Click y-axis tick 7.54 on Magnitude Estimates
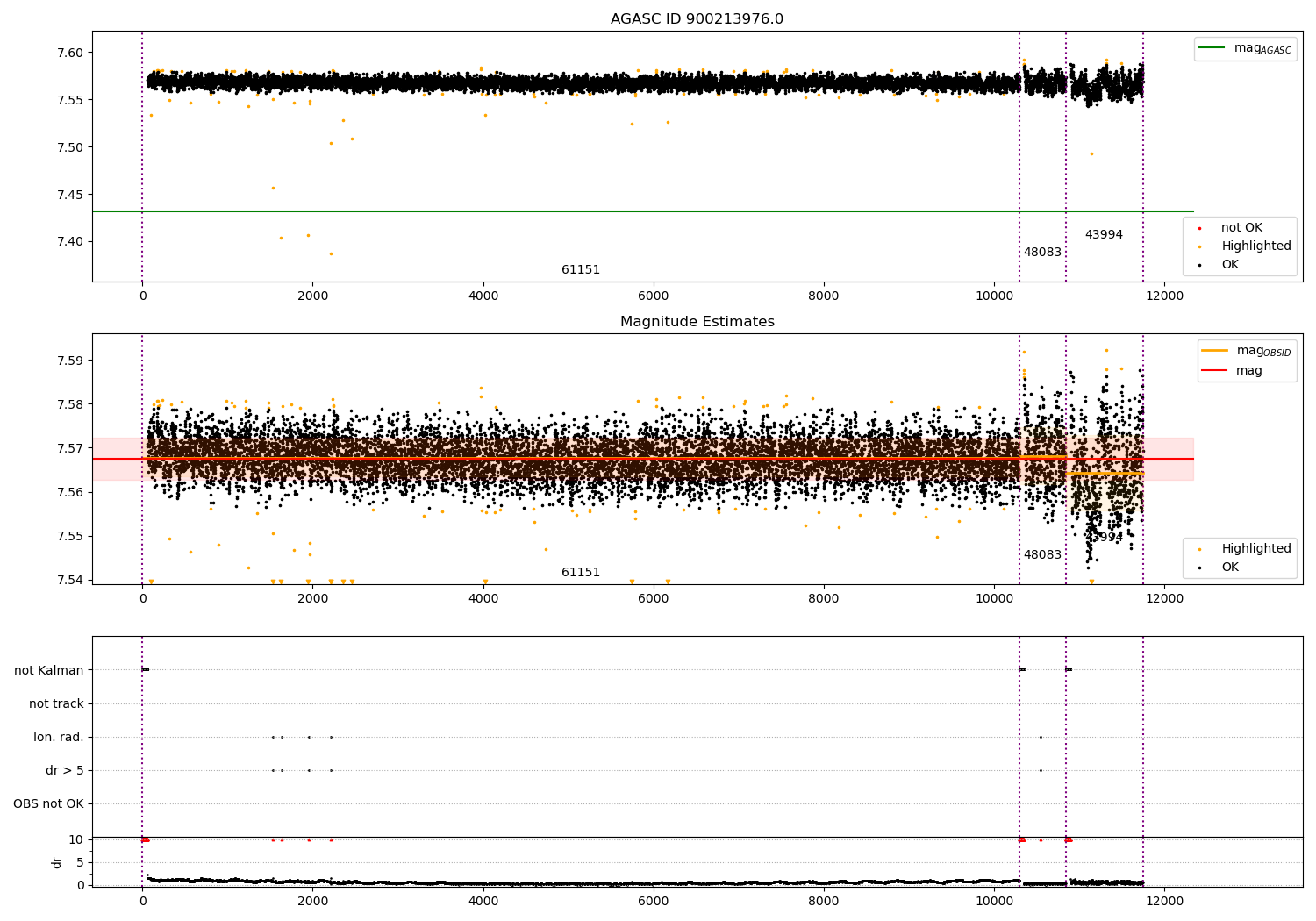Viewport: 1316px width, 921px height. 70,580
